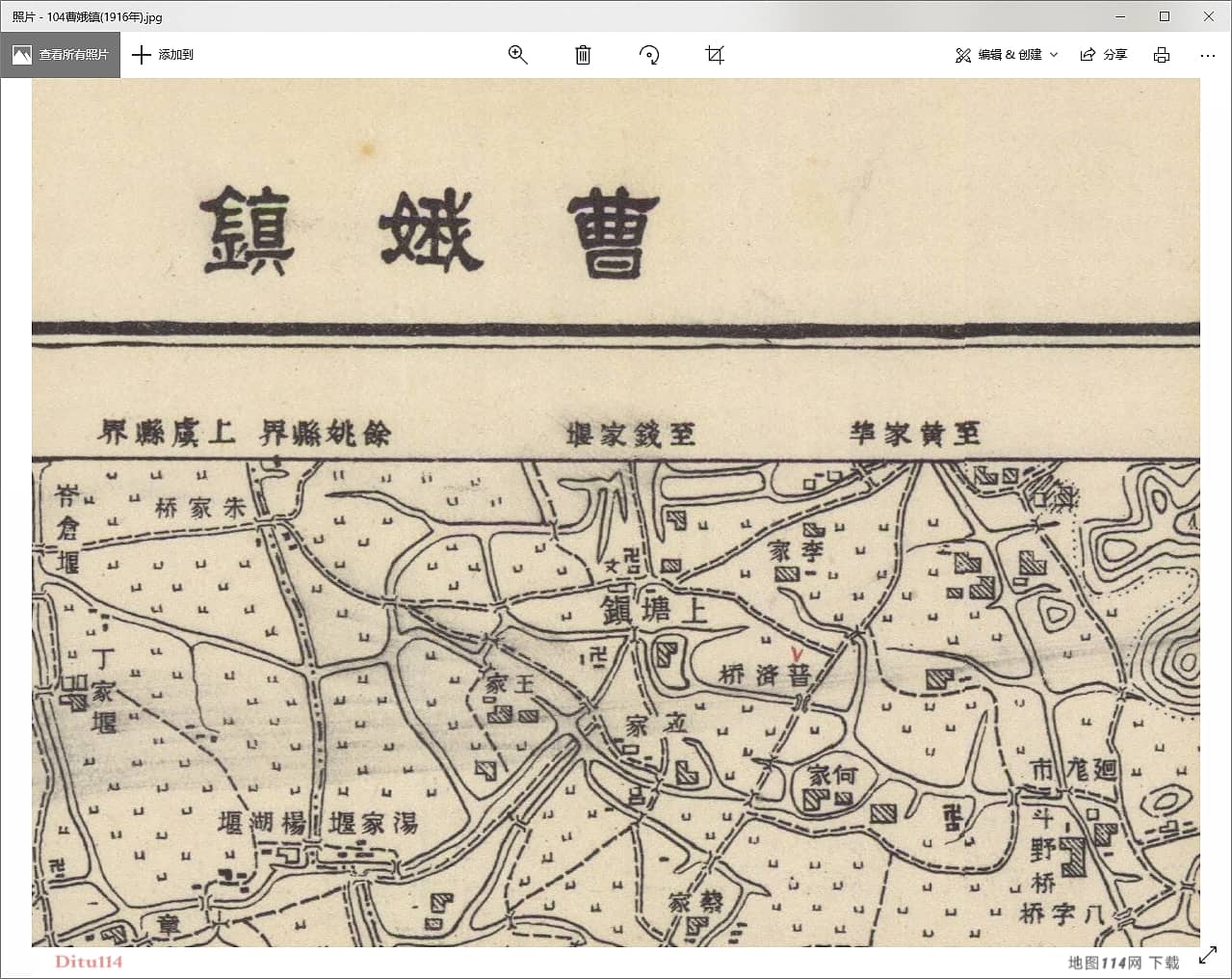Click the plus icon next to 添加到
This screenshot has height=979, width=1232.
tap(142, 55)
